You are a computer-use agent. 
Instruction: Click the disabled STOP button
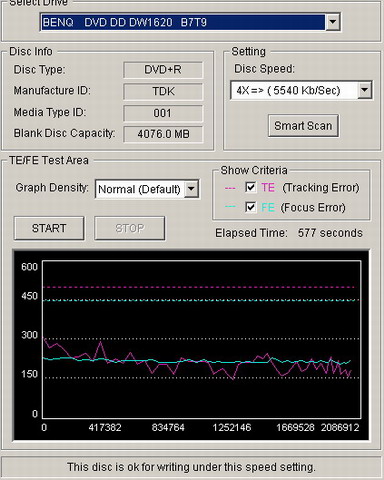130,228
